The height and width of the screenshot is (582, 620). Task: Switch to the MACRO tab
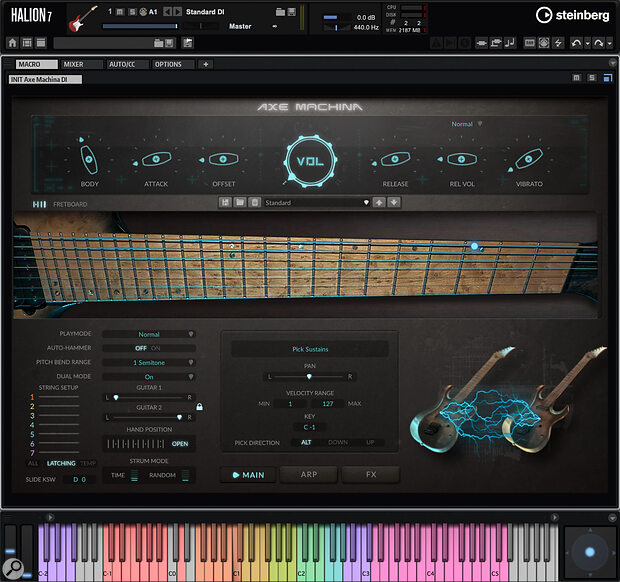click(37, 64)
